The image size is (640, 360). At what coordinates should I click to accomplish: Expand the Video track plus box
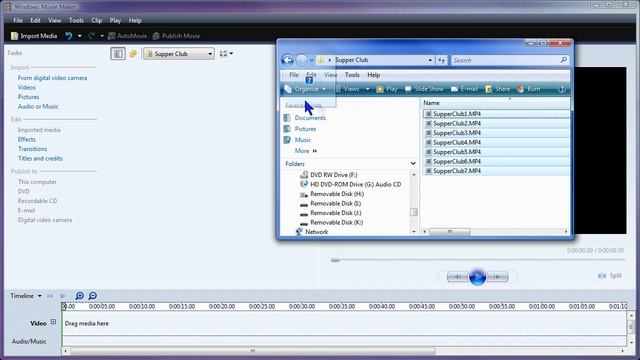(x=53, y=322)
